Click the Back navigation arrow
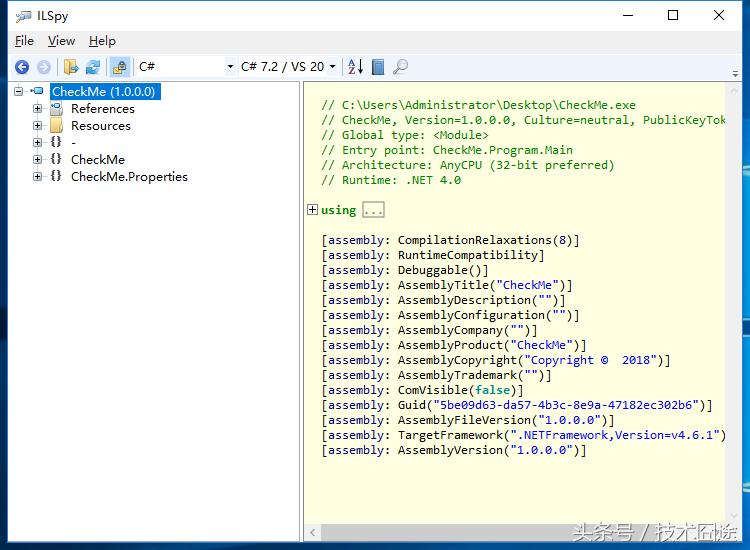The height and width of the screenshot is (550, 750). click(22, 67)
